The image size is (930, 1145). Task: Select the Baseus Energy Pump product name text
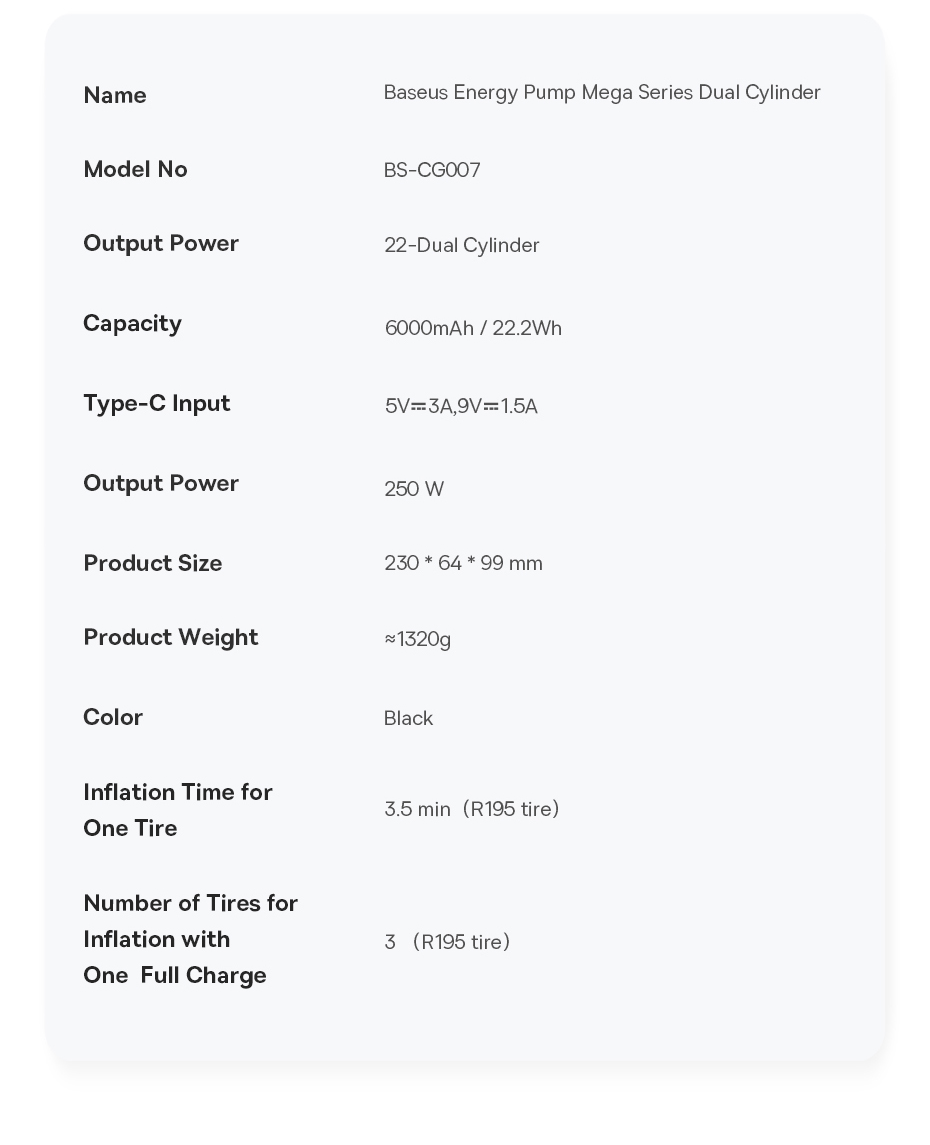[602, 93]
